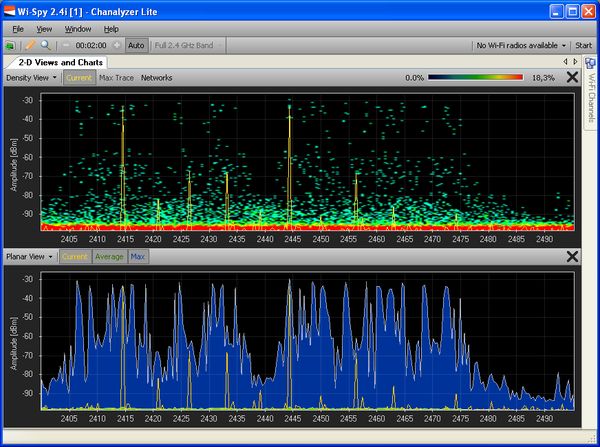This screenshot has width=600, height=447.
Task: Open the No Wi-Fi radios available dropdown
Action: click(521, 46)
